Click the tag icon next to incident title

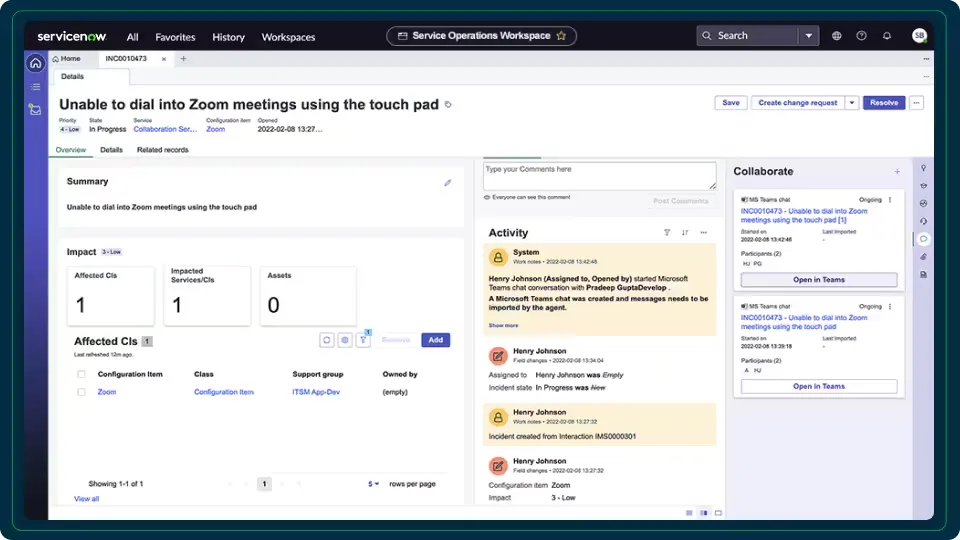coord(448,105)
